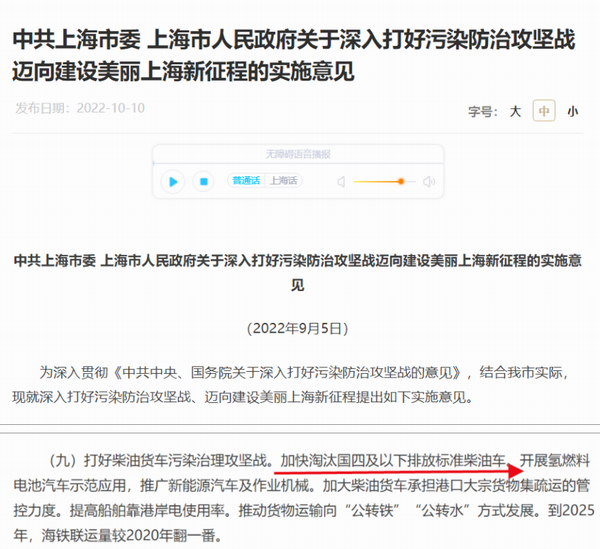Click the 字号 label

pos(483,112)
